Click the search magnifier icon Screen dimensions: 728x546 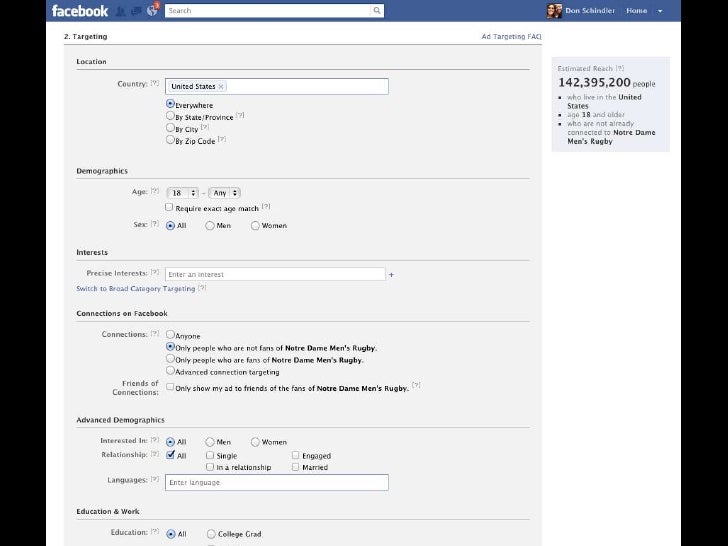tap(377, 11)
